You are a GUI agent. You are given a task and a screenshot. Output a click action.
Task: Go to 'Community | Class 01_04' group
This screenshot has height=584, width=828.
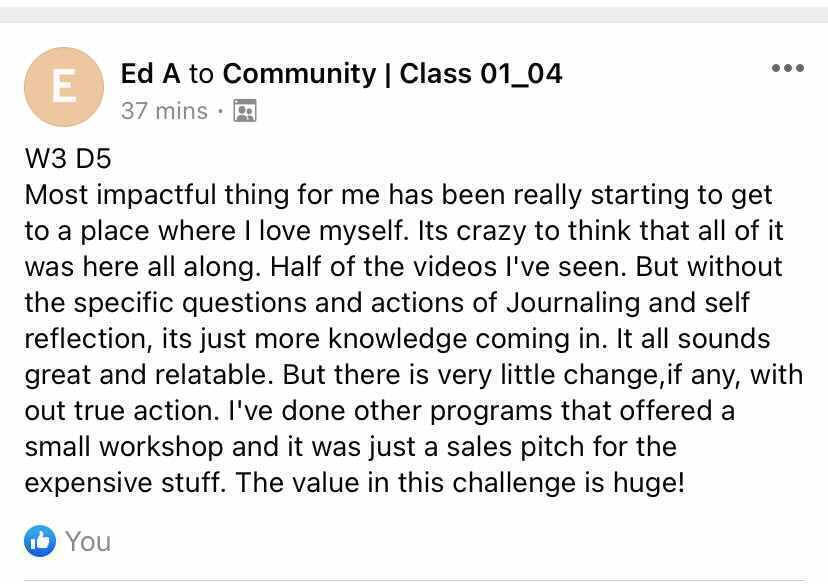tap(392, 73)
